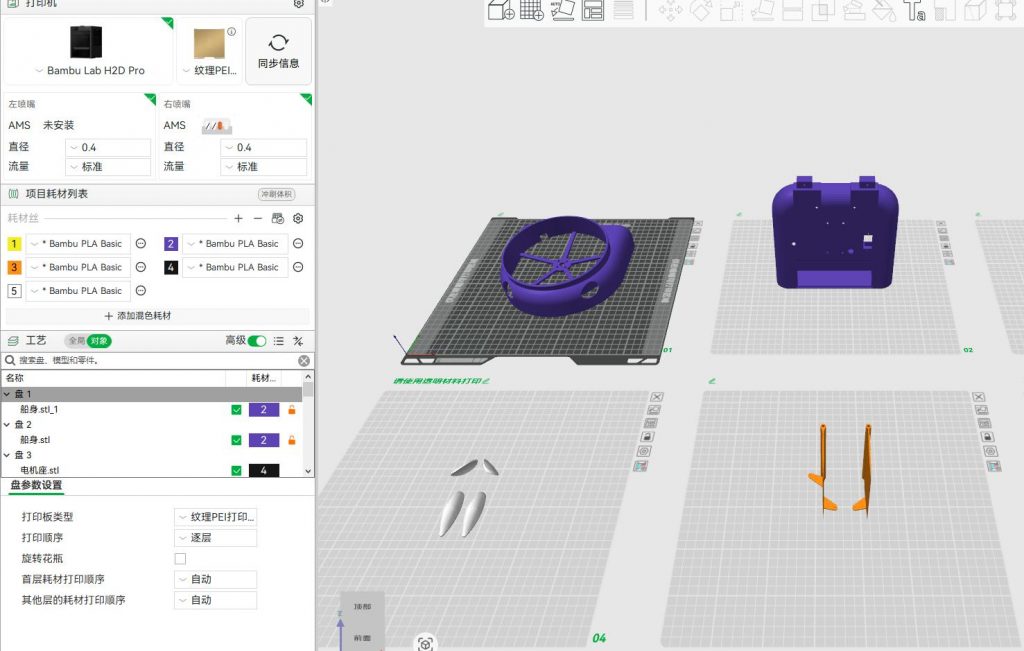Image resolution: width=1024 pixels, height=651 pixels.
Task: Click purple filament 2 color swatch
Action: click(170, 244)
